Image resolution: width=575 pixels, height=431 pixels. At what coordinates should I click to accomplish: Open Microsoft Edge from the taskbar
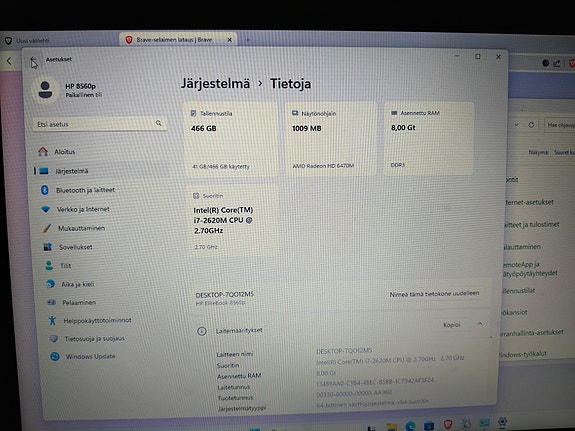410,426
